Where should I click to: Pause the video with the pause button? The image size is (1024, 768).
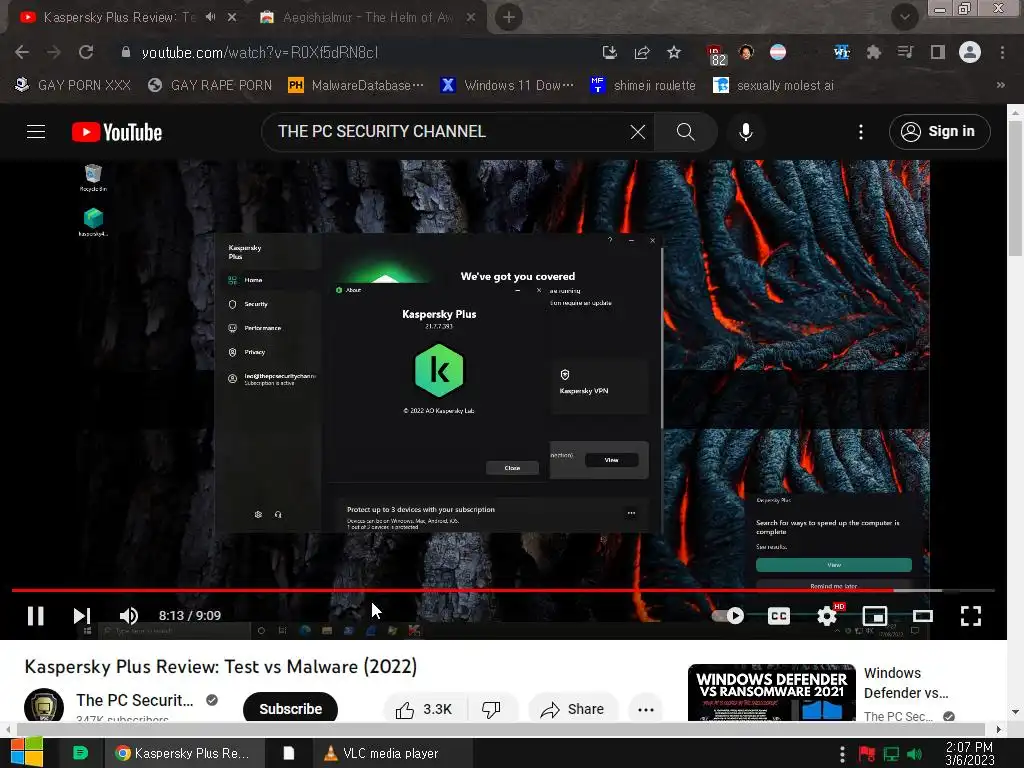click(x=35, y=616)
